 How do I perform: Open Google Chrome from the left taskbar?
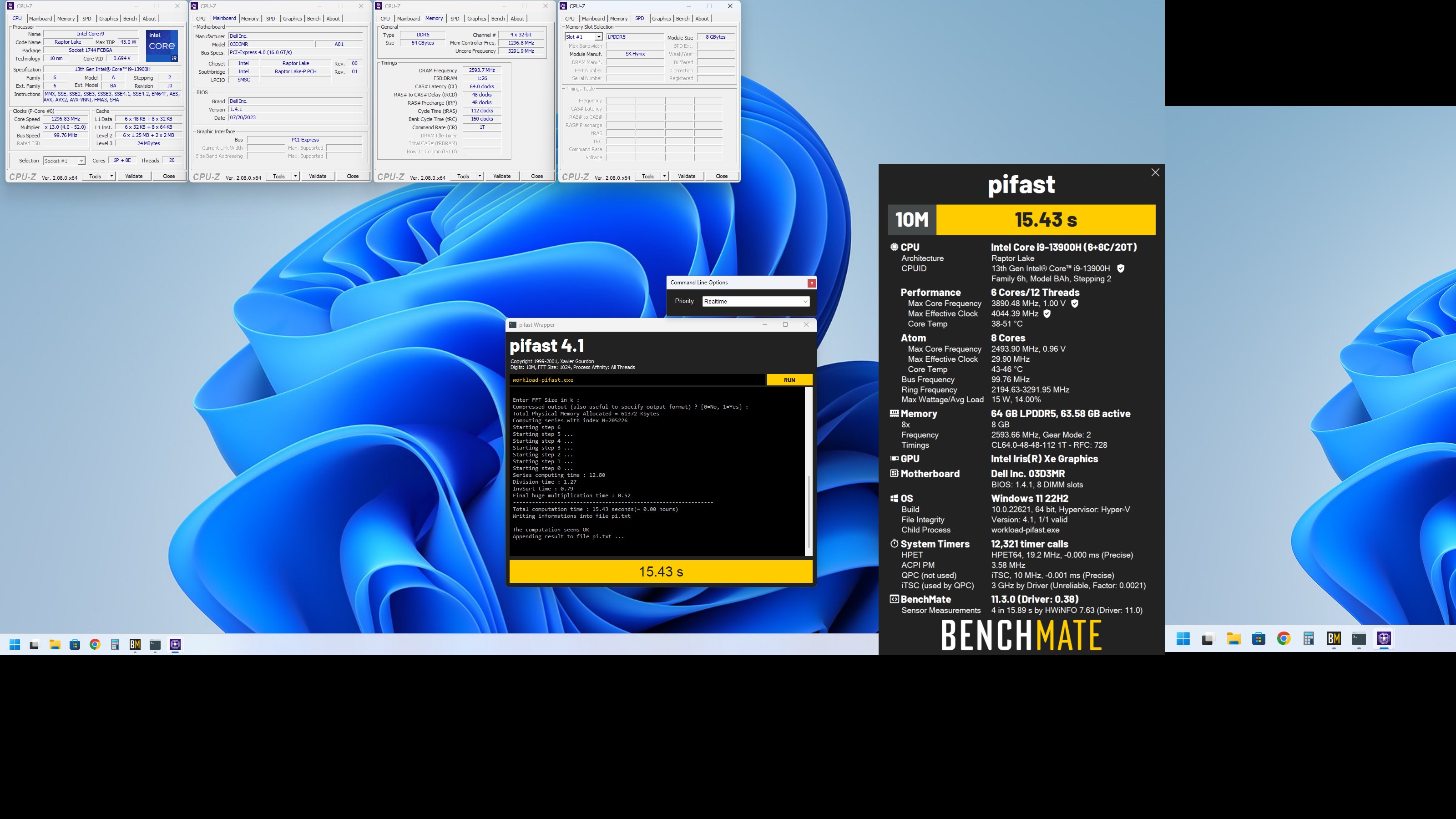95,644
